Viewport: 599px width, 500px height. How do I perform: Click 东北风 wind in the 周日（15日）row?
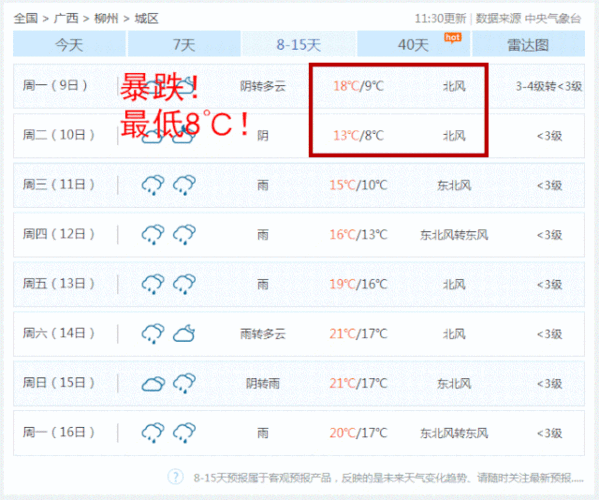454,383
